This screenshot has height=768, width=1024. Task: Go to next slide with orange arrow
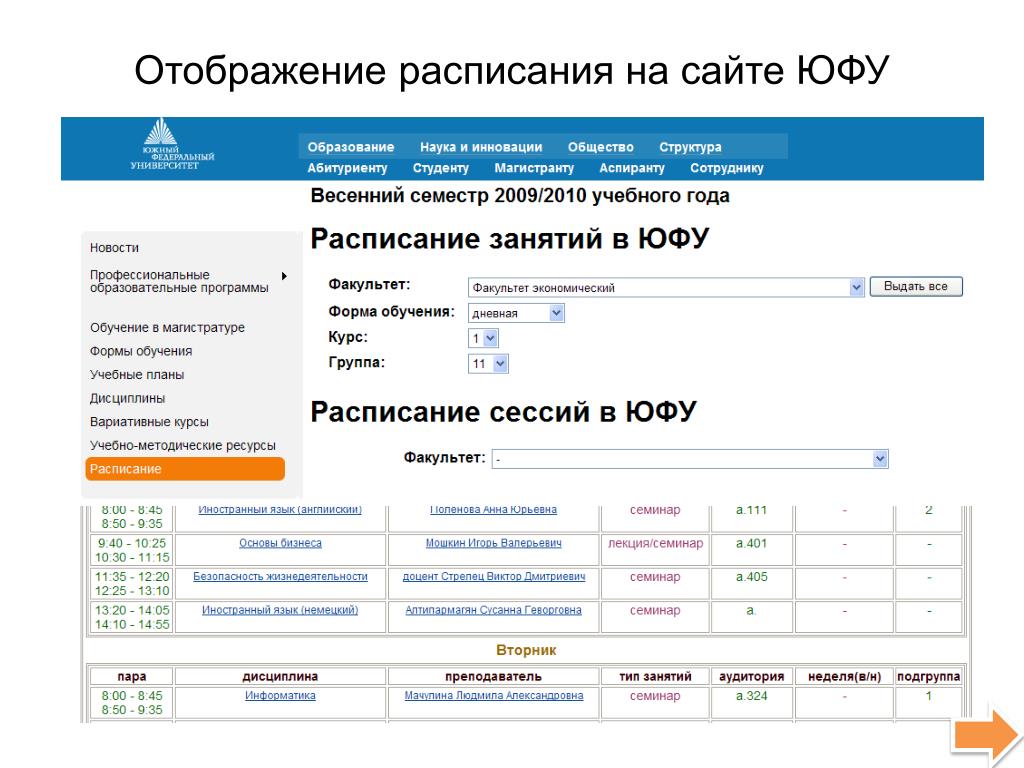coord(987,737)
